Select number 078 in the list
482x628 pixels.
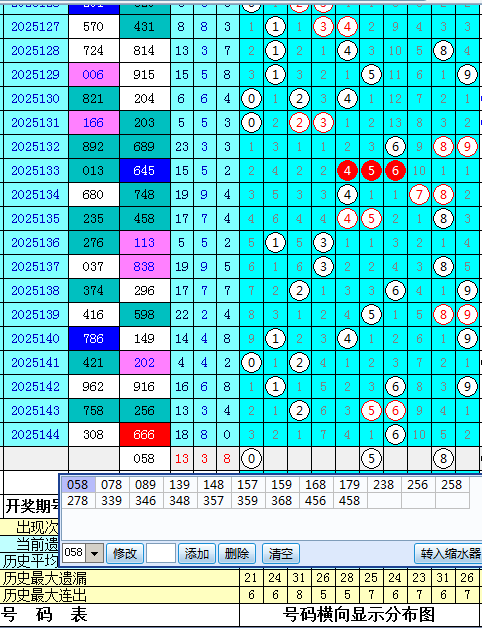pos(111,485)
